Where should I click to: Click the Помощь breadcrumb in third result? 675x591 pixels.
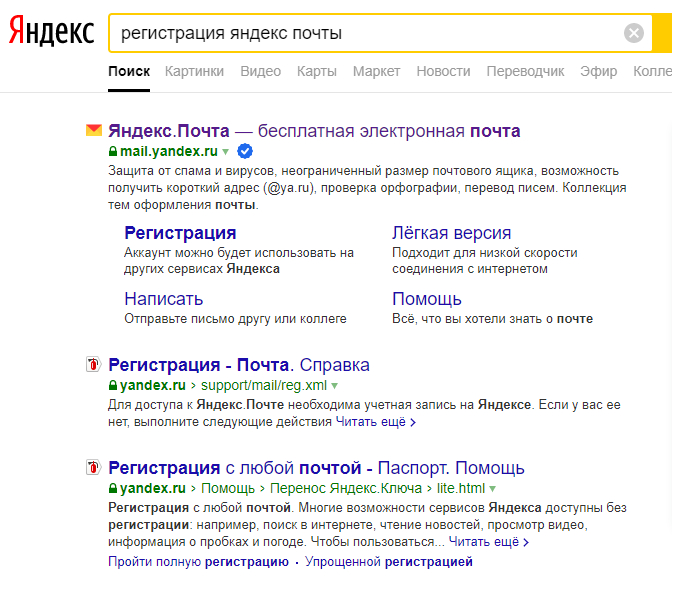point(228,488)
